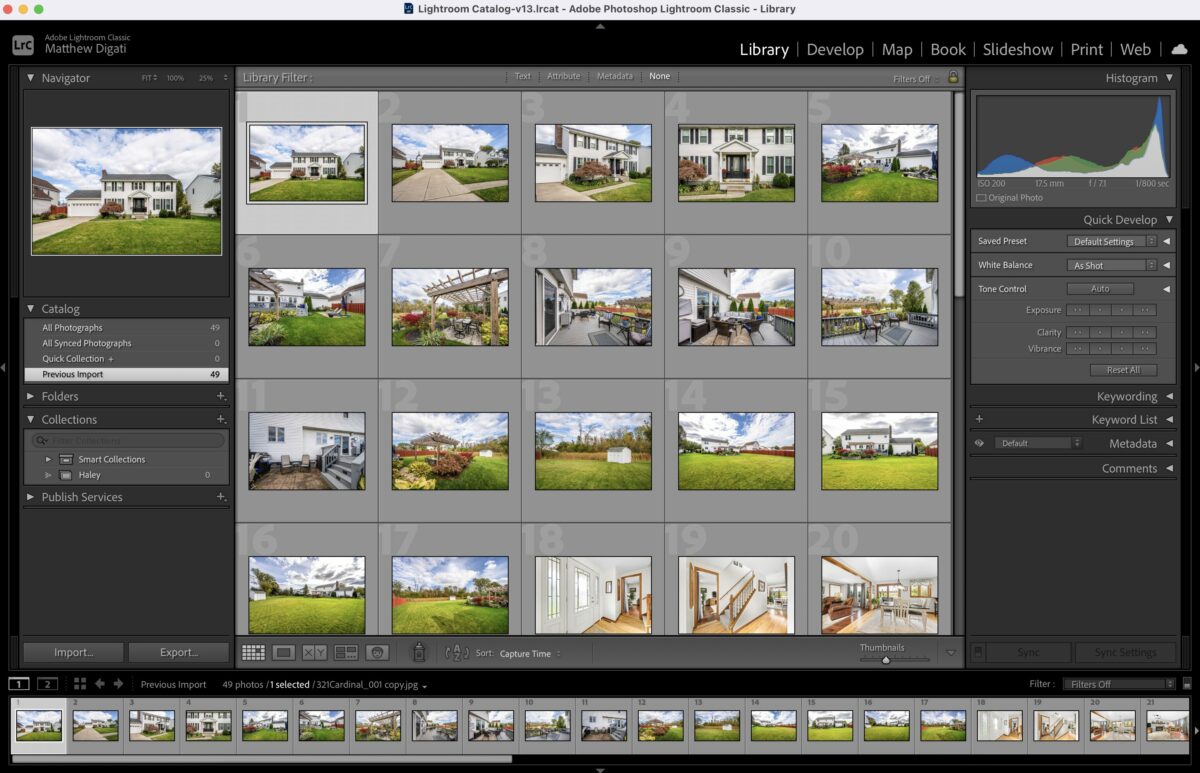Select the Attribute filter tab
This screenshot has width=1200, height=773.
click(x=564, y=76)
